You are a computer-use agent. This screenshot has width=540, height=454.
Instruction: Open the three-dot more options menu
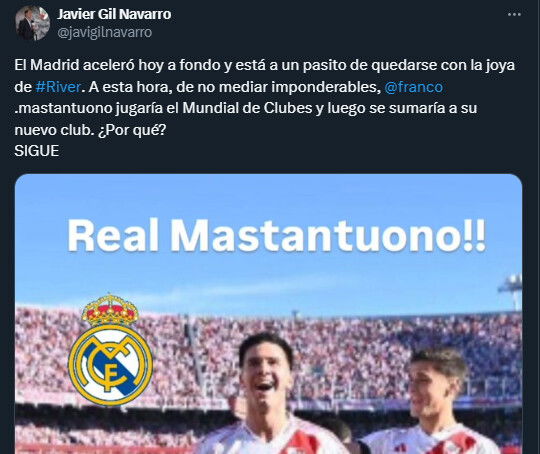(514, 14)
